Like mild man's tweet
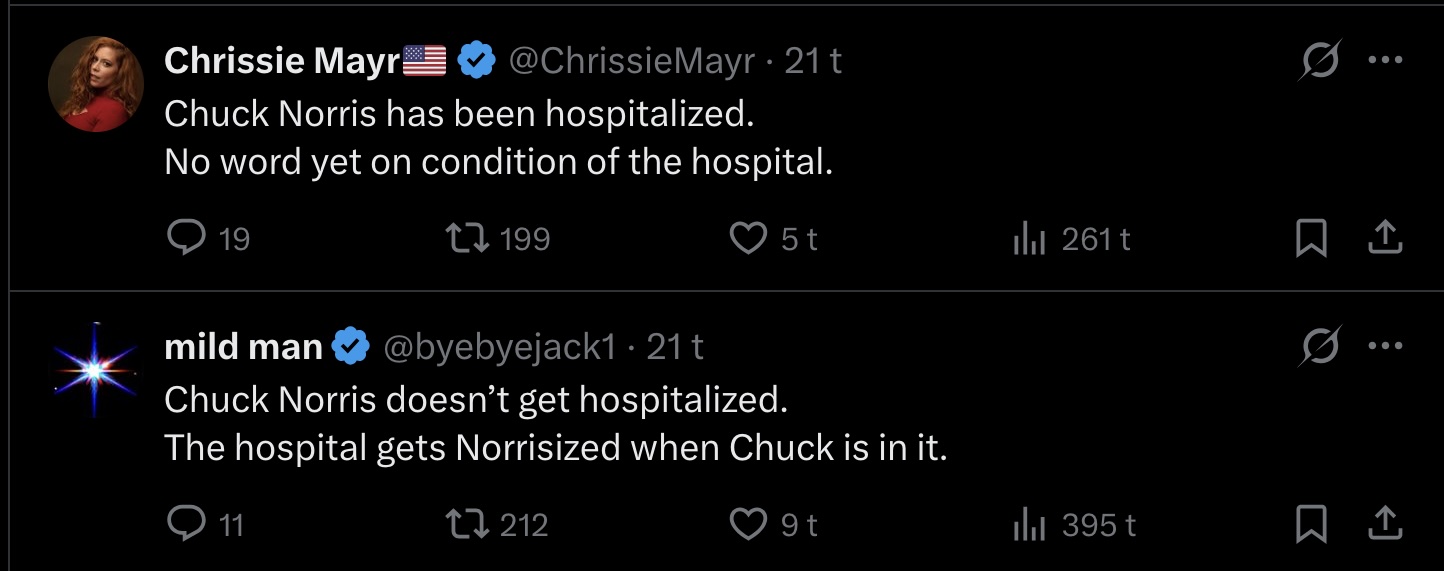 point(748,524)
